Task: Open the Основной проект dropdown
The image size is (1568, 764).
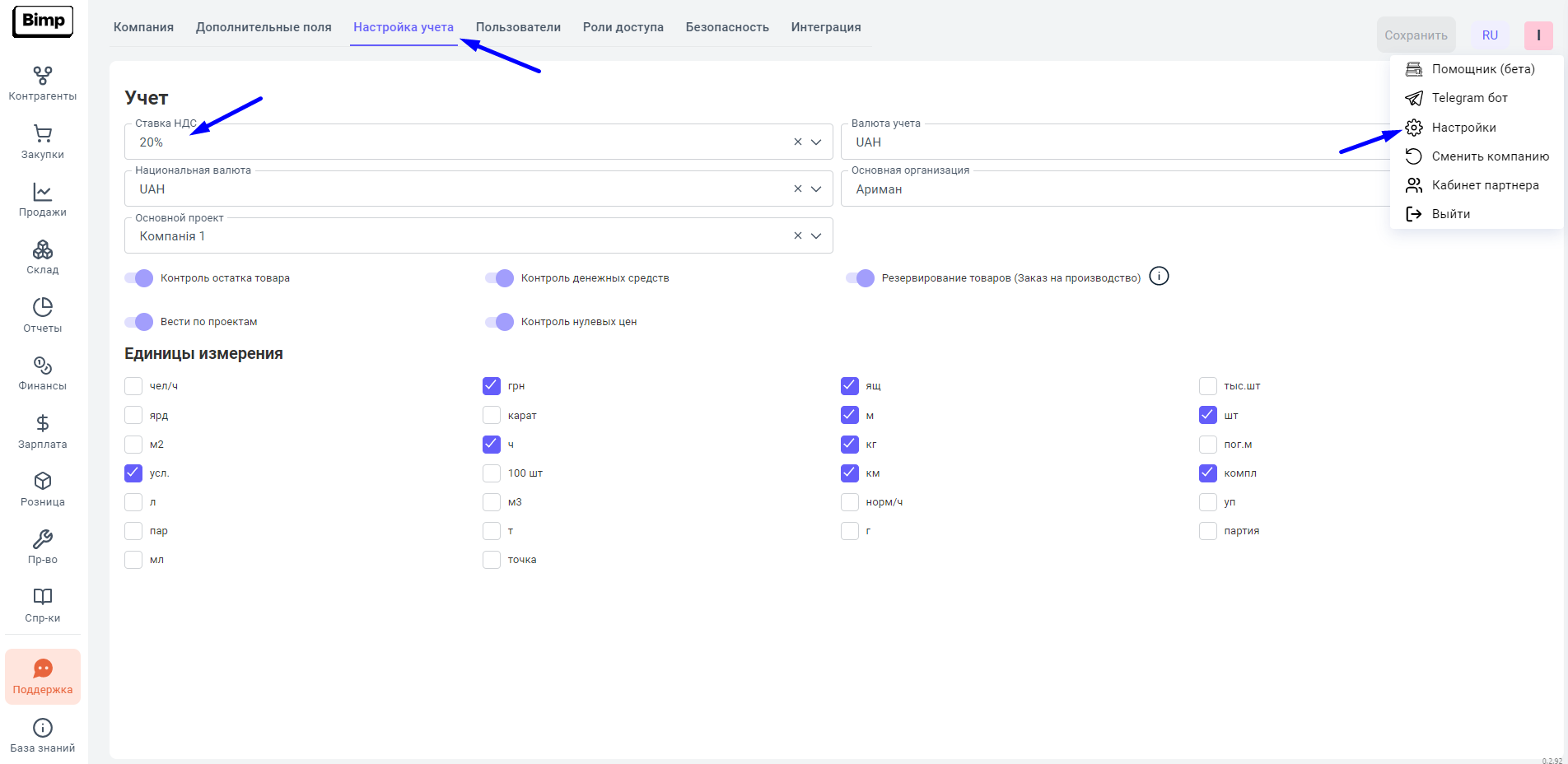Action: (x=816, y=236)
